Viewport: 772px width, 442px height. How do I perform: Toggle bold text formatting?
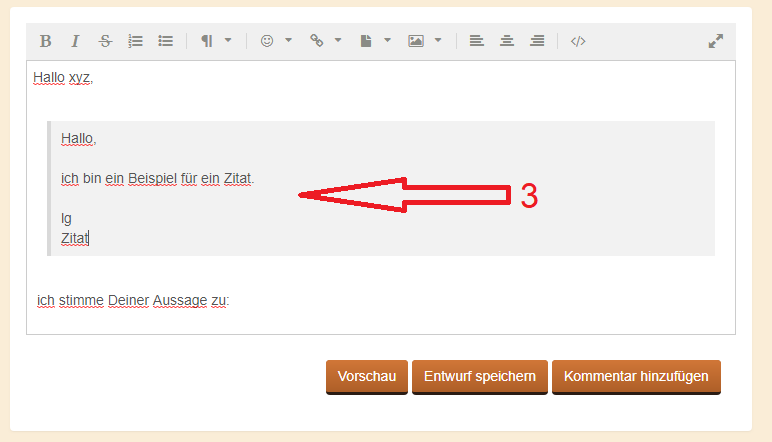45,41
